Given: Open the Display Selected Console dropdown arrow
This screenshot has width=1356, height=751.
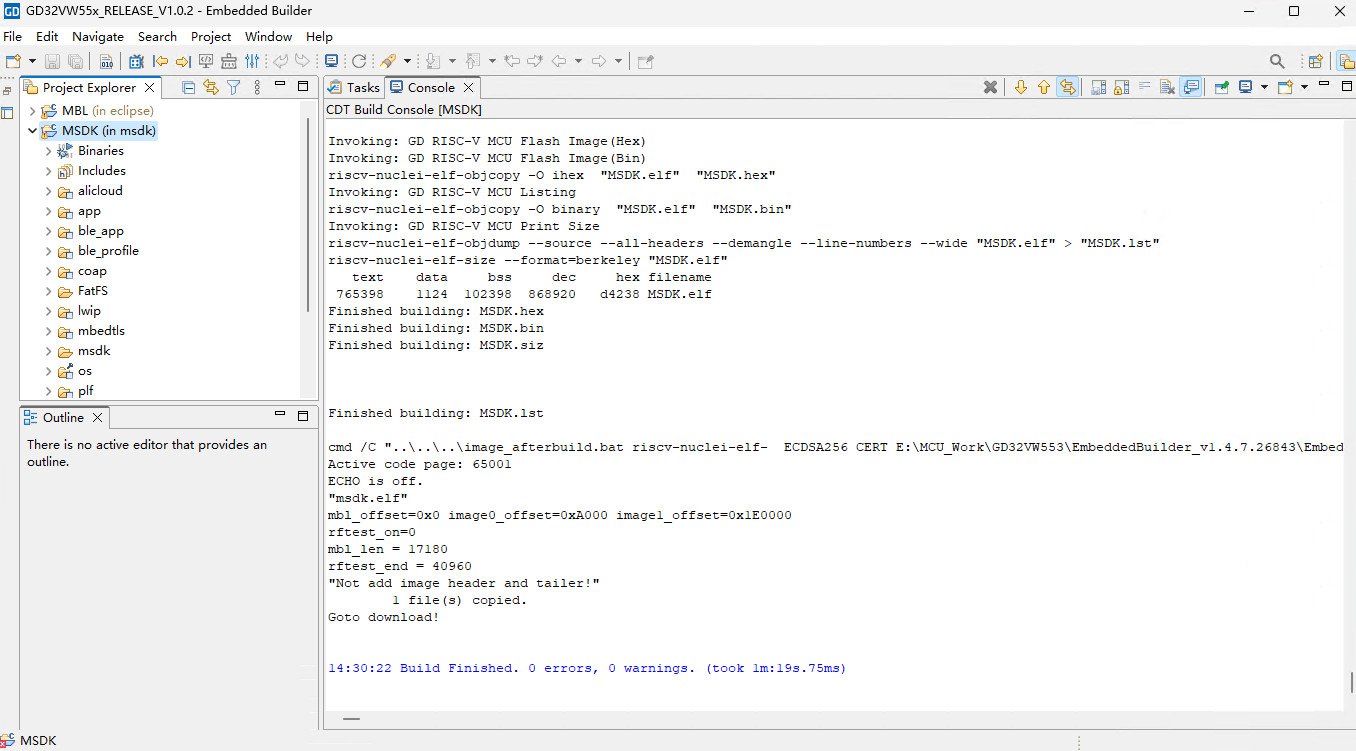Looking at the screenshot, I should pyautogui.click(x=1264, y=88).
